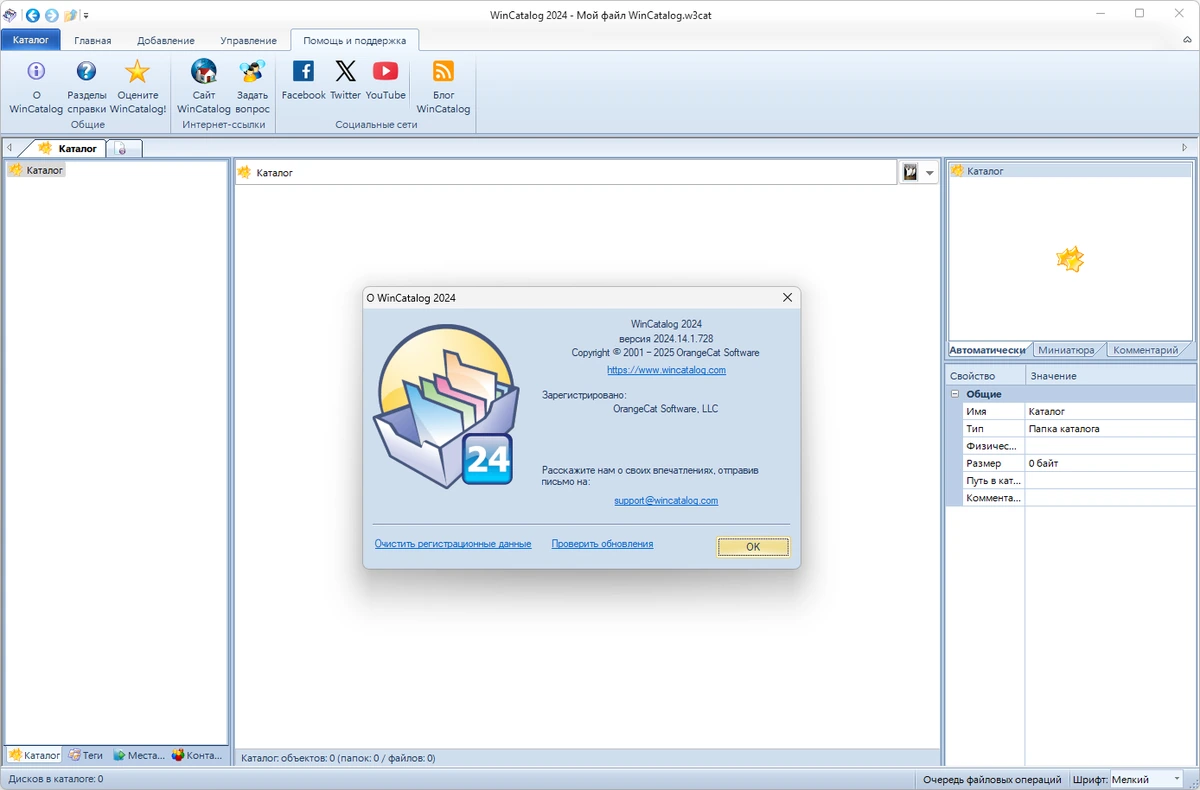Open the https://www.wincatalog.com link
This screenshot has height=790, width=1200.
(x=666, y=370)
